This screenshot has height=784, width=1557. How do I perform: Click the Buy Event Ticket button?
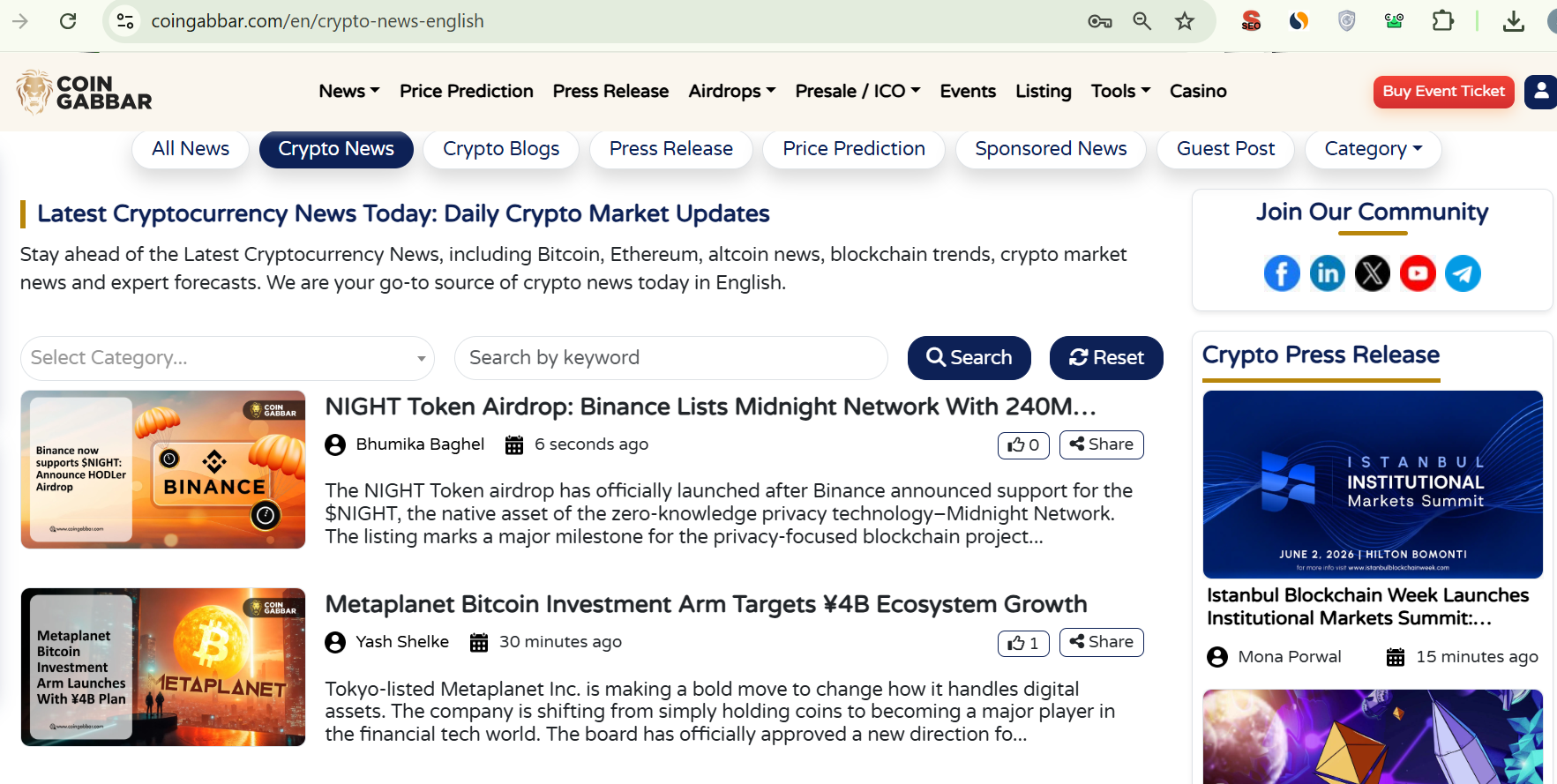(1443, 91)
